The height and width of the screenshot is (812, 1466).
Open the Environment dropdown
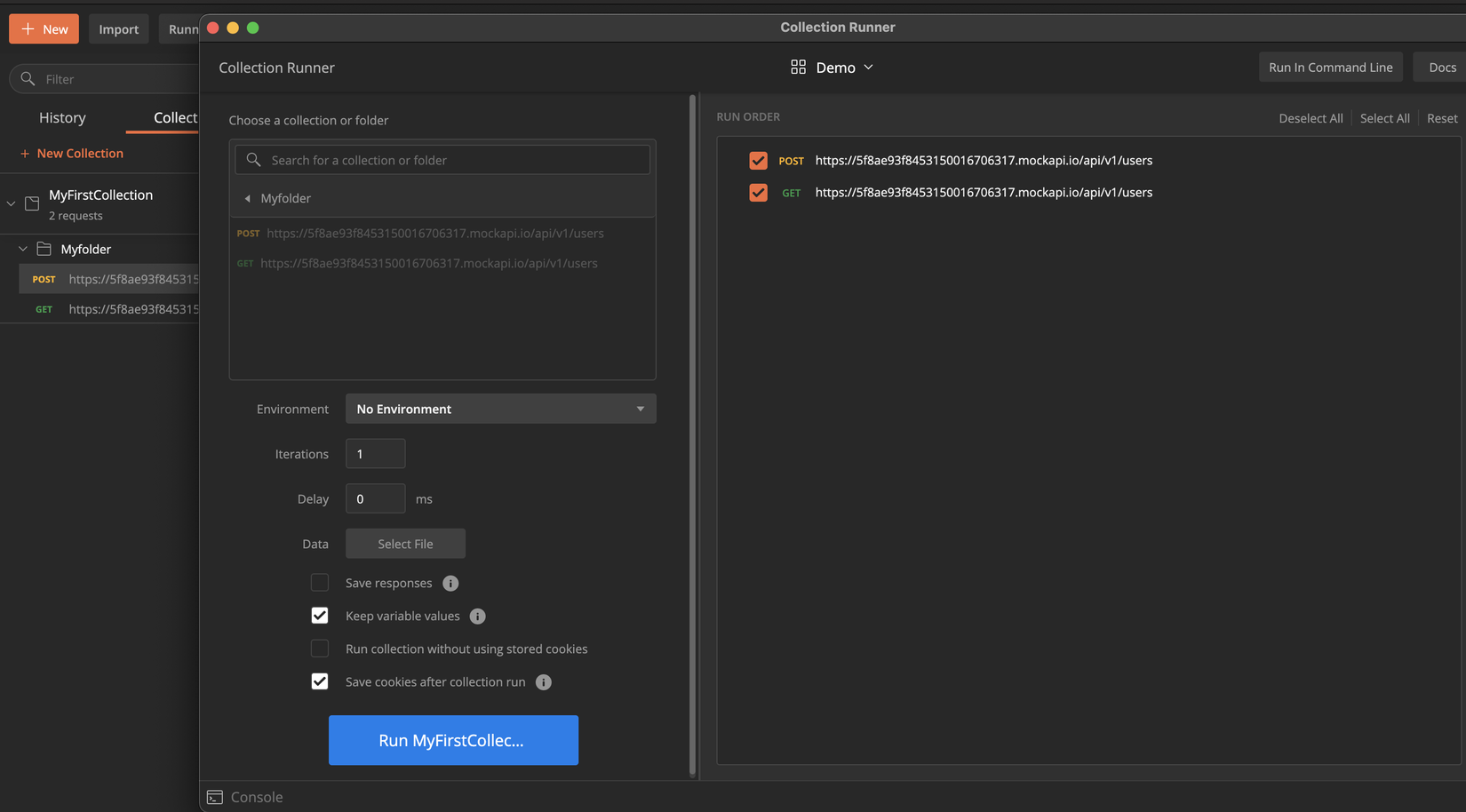[500, 409]
